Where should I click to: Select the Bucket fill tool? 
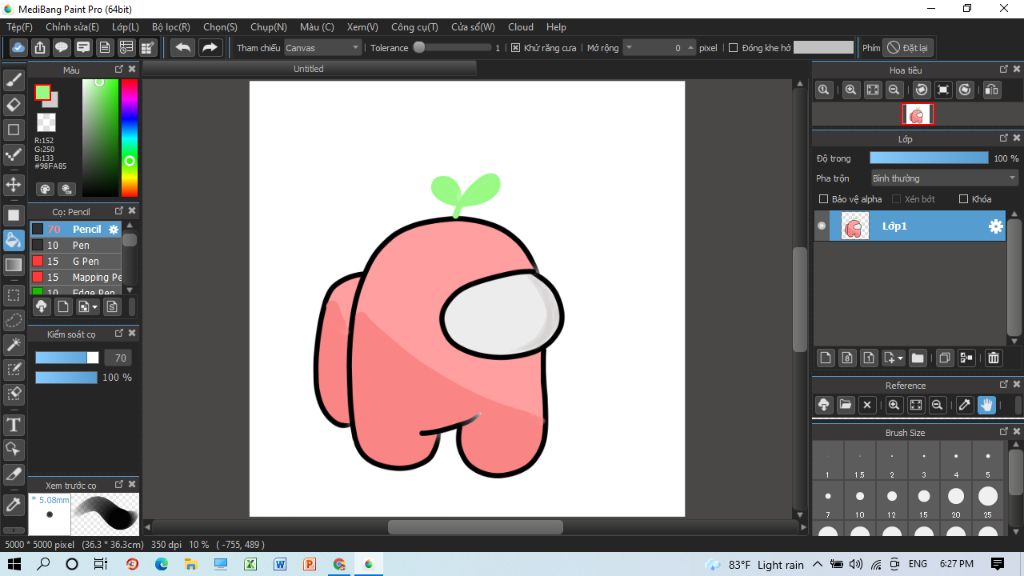[x=14, y=240]
